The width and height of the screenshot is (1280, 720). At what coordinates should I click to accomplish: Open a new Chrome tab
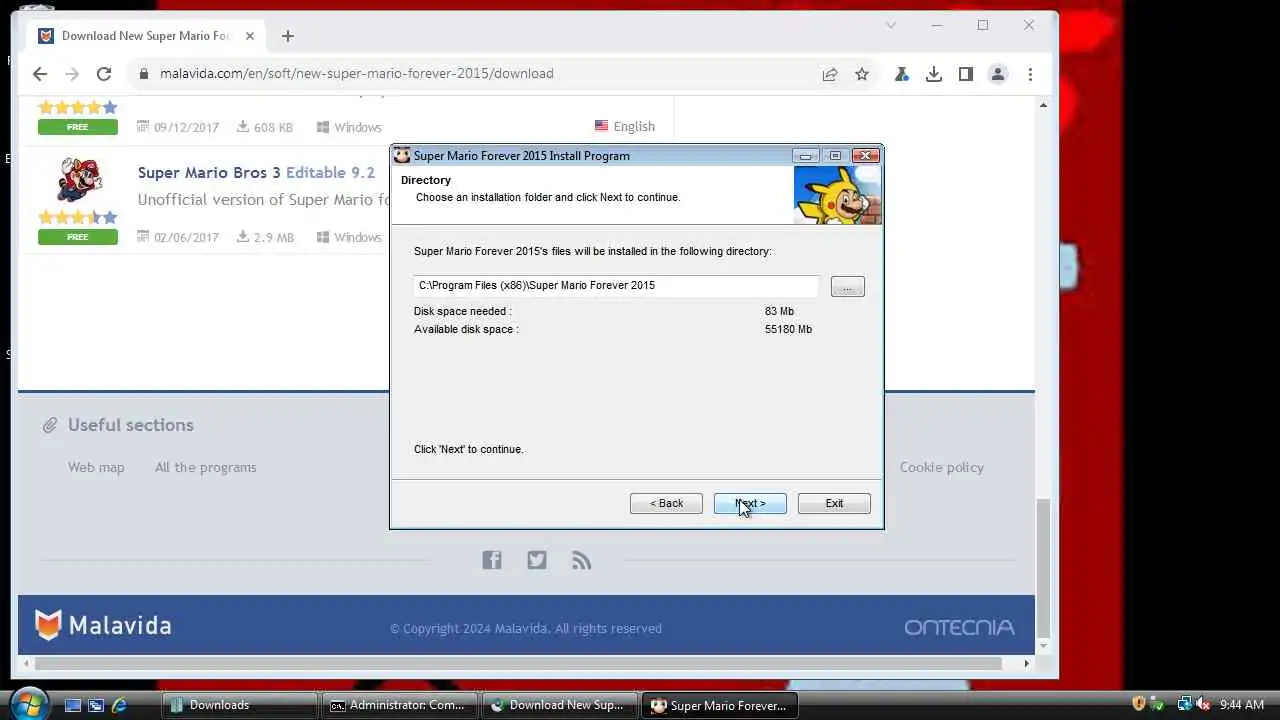pos(288,36)
